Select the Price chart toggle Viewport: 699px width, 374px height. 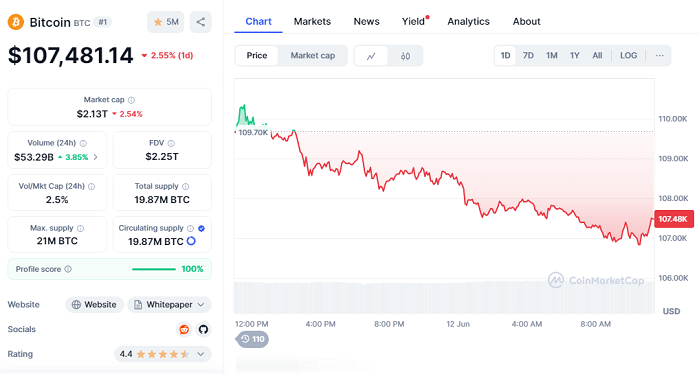[257, 56]
